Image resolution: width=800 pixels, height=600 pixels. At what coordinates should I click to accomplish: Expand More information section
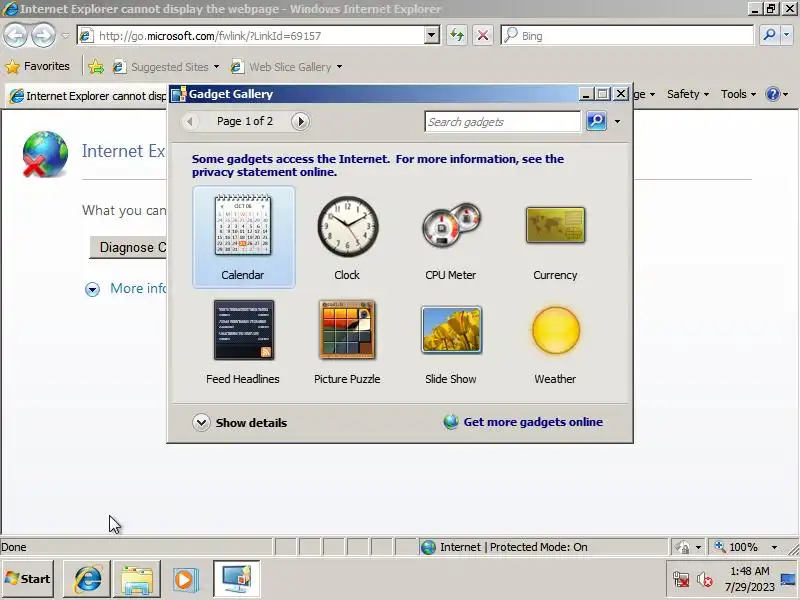(x=92, y=289)
